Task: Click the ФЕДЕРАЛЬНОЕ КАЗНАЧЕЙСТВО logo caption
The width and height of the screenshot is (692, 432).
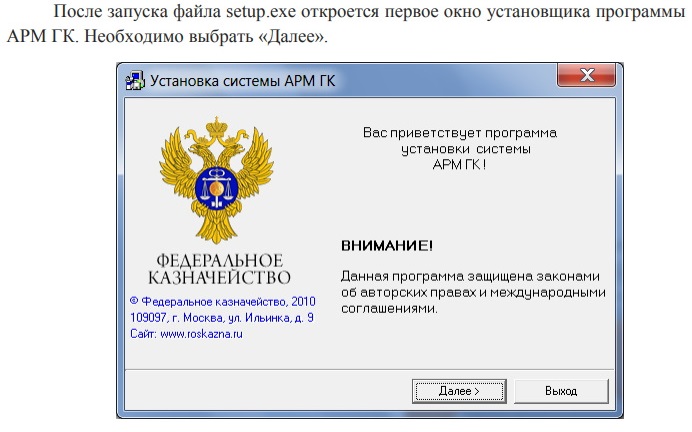Action: pos(219,269)
